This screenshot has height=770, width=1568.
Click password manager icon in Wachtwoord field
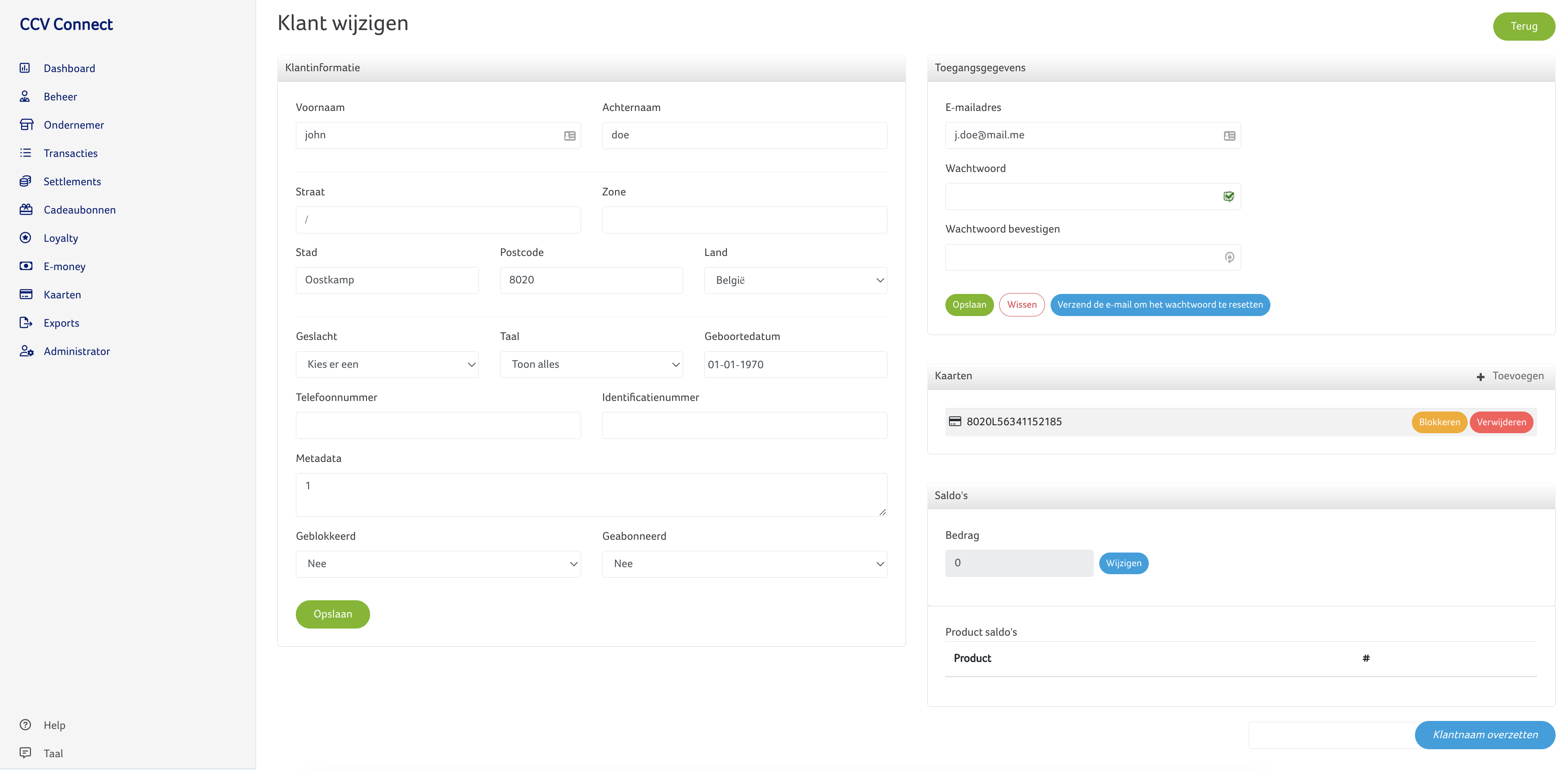point(1228,197)
